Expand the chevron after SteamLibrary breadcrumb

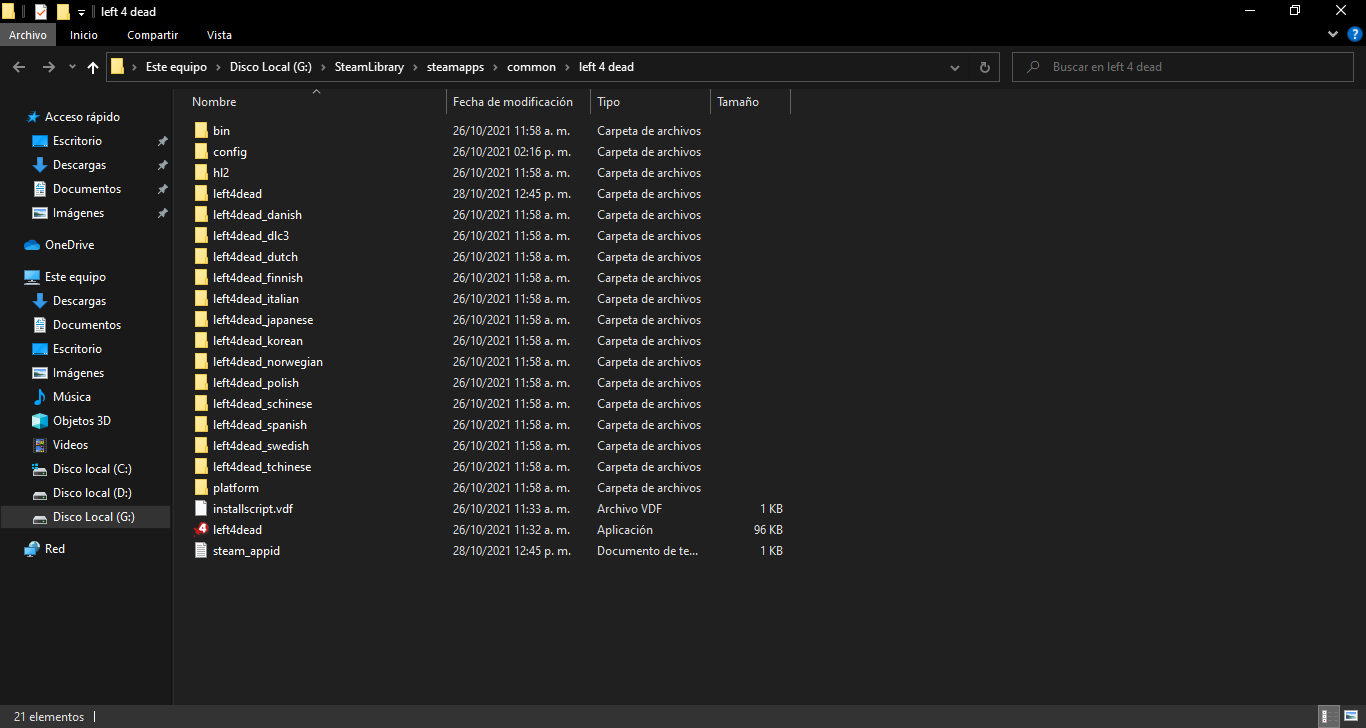click(414, 67)
